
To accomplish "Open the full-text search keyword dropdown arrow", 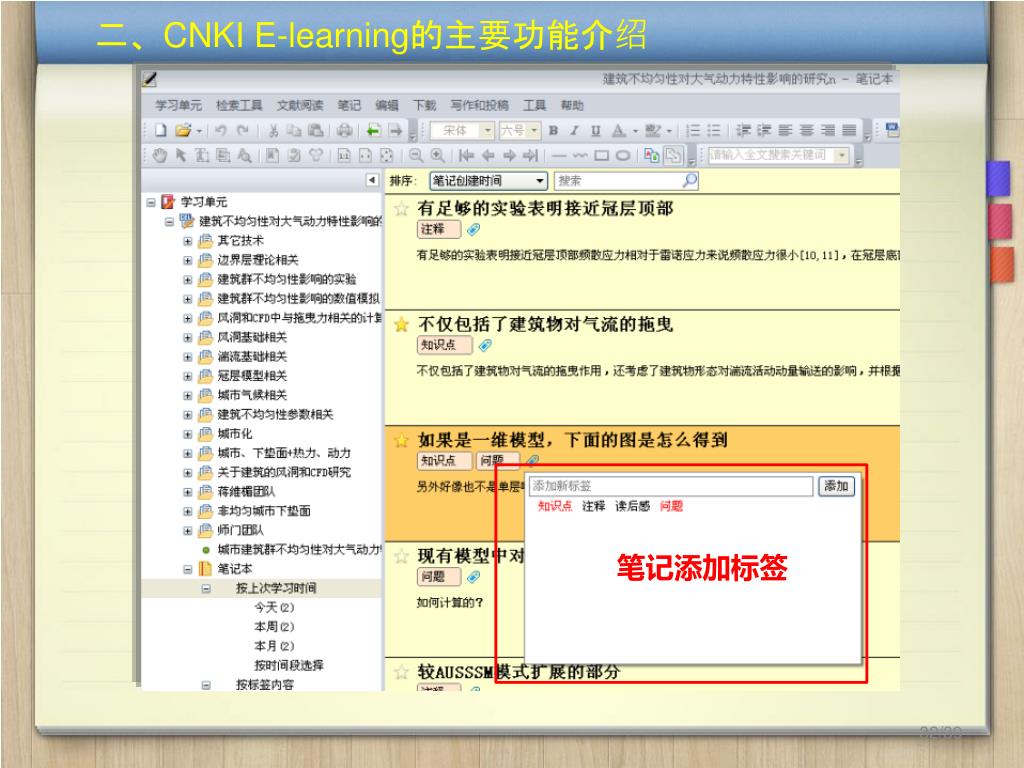I will pos(842,155).
